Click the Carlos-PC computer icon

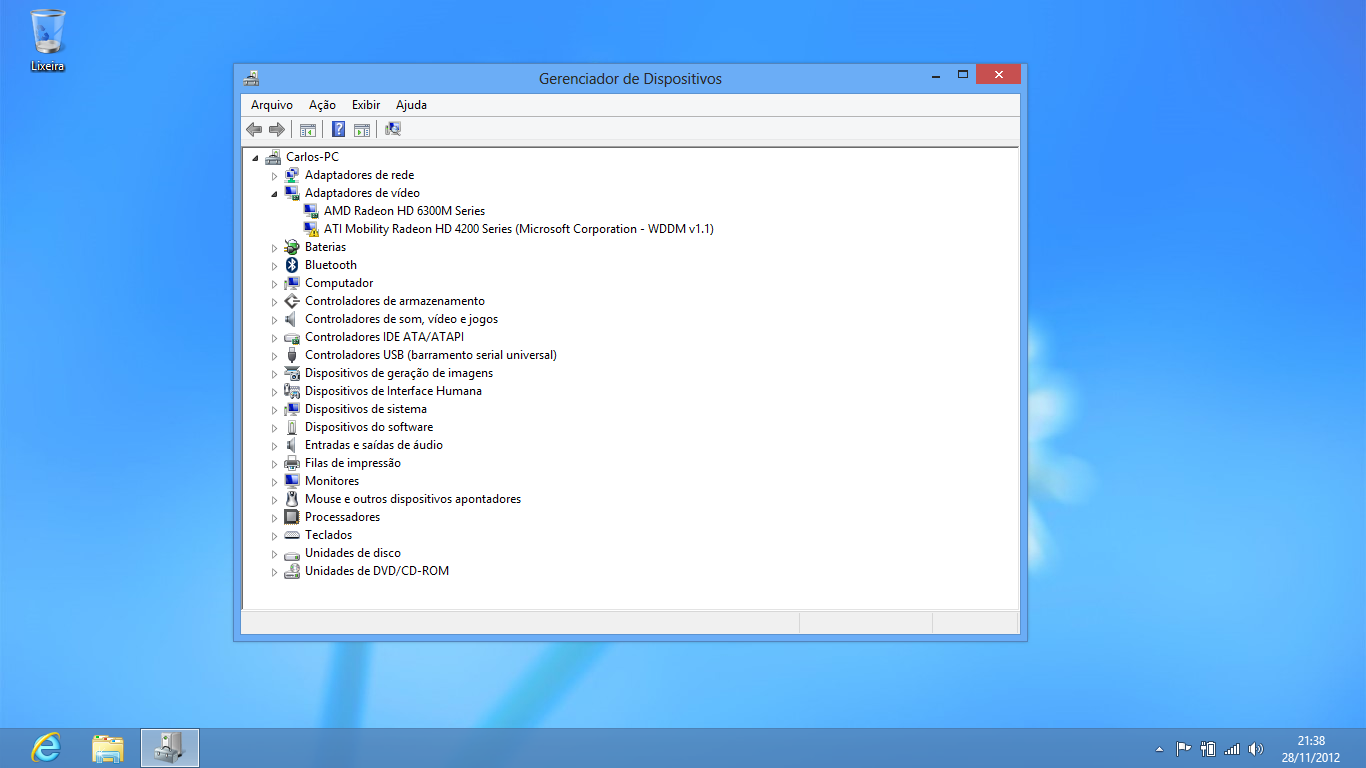(273, 157)
